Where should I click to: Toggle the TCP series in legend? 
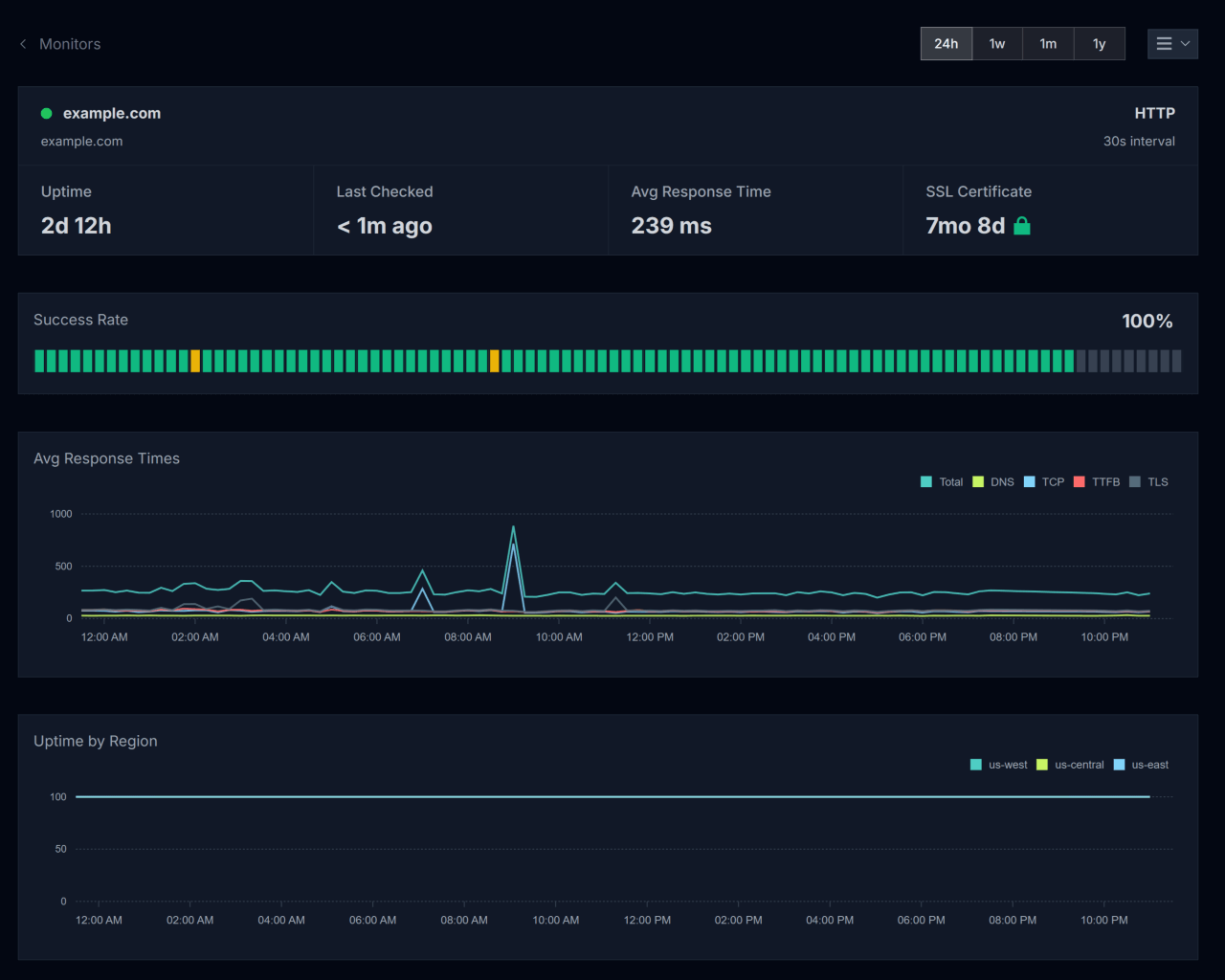point(1044,482)
